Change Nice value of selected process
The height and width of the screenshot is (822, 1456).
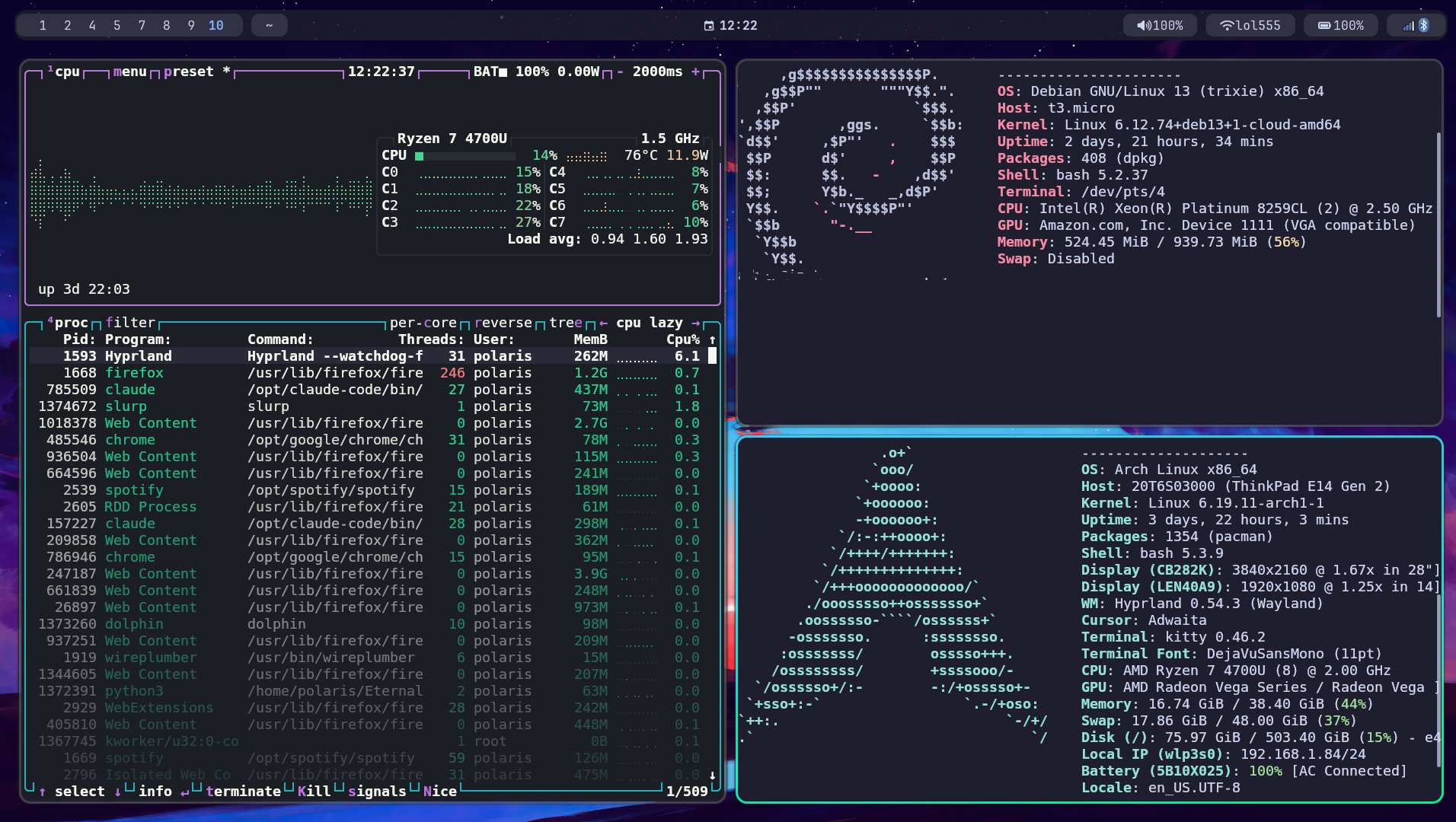(x=439, y=792)
